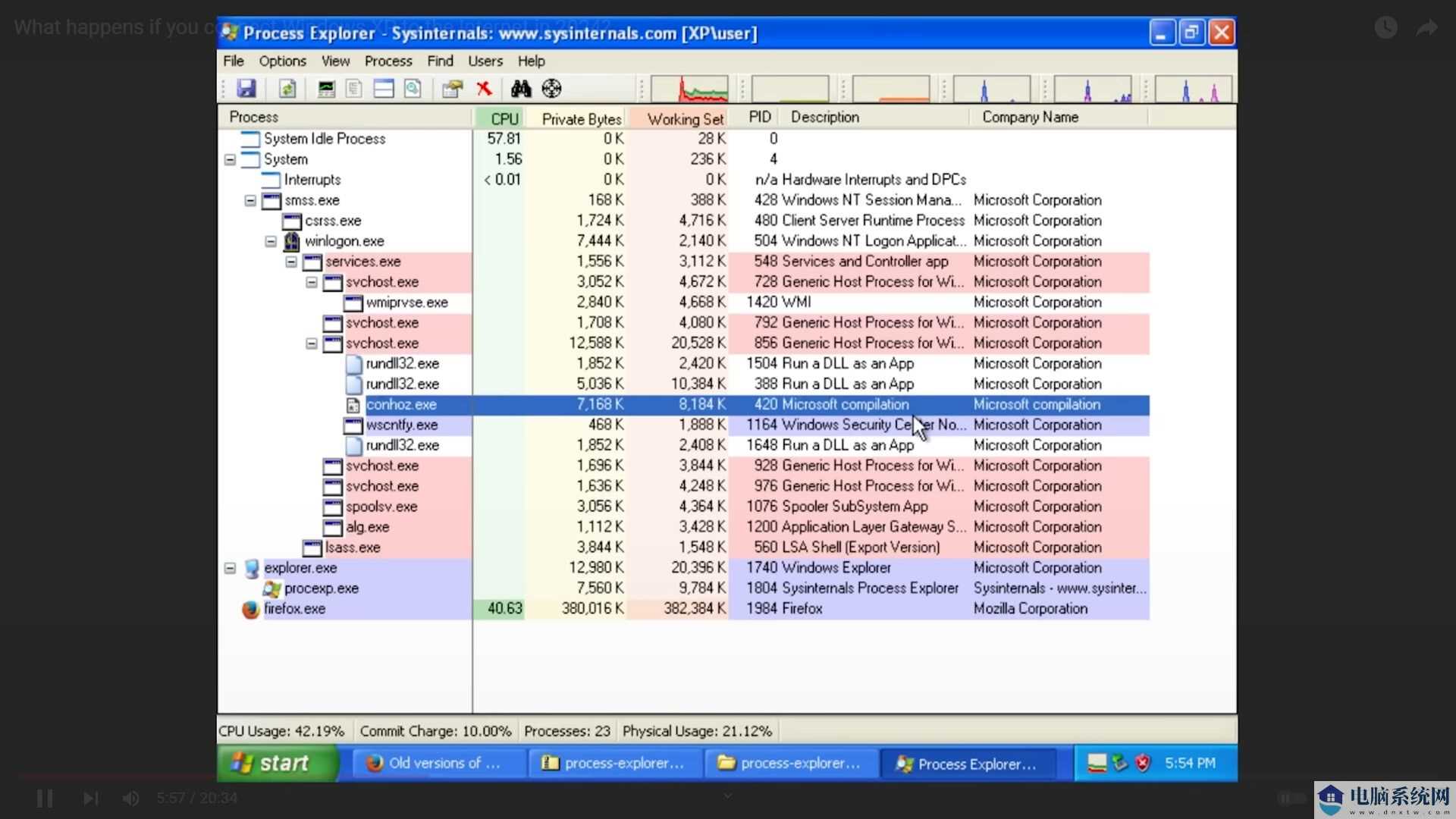Open the Windows XP start button
Image resolution: width=1456 pixels, height=819 pixels.
point(277,763)
